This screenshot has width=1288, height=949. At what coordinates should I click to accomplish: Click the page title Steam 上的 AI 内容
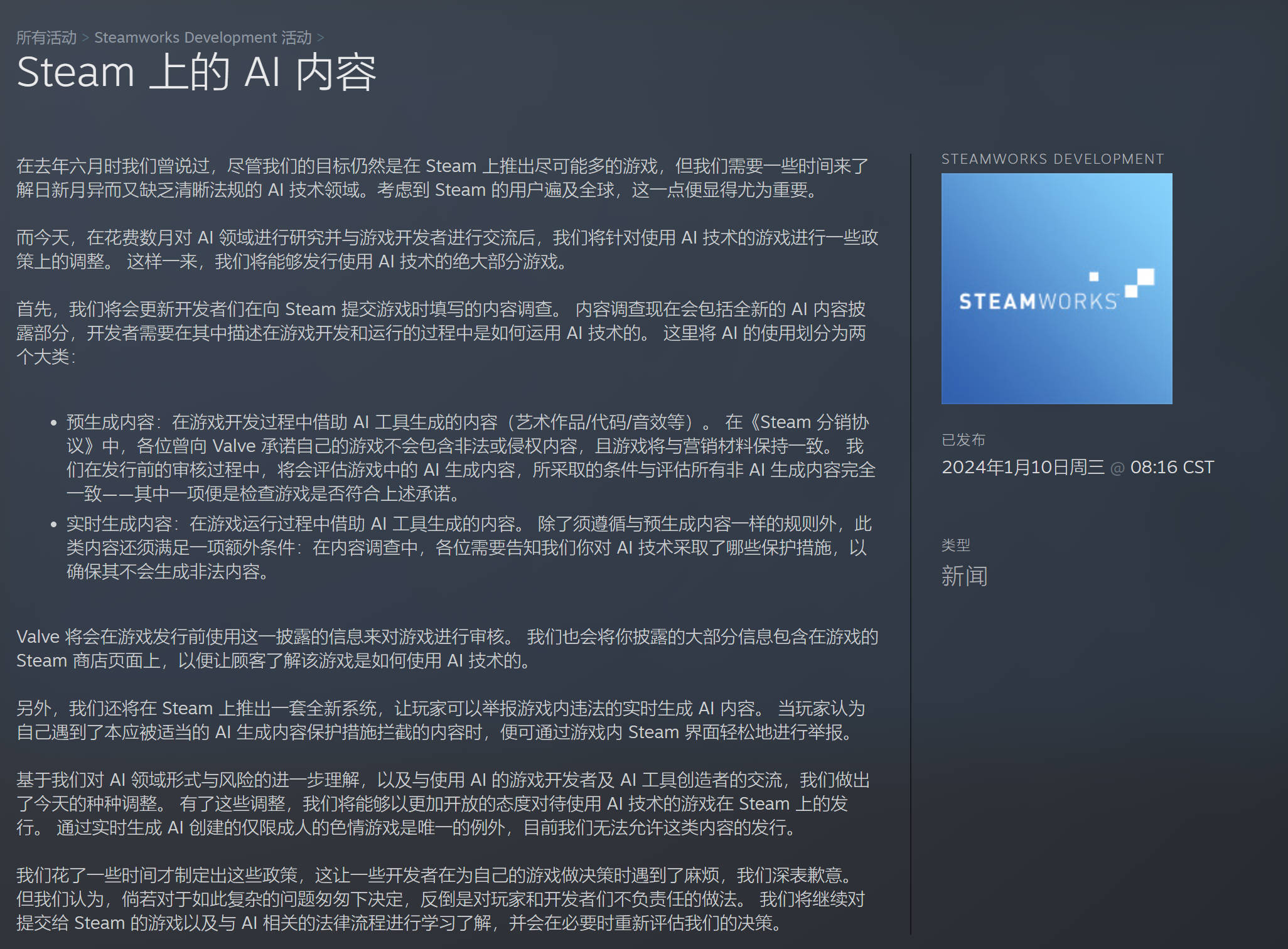tap(196, 72)
